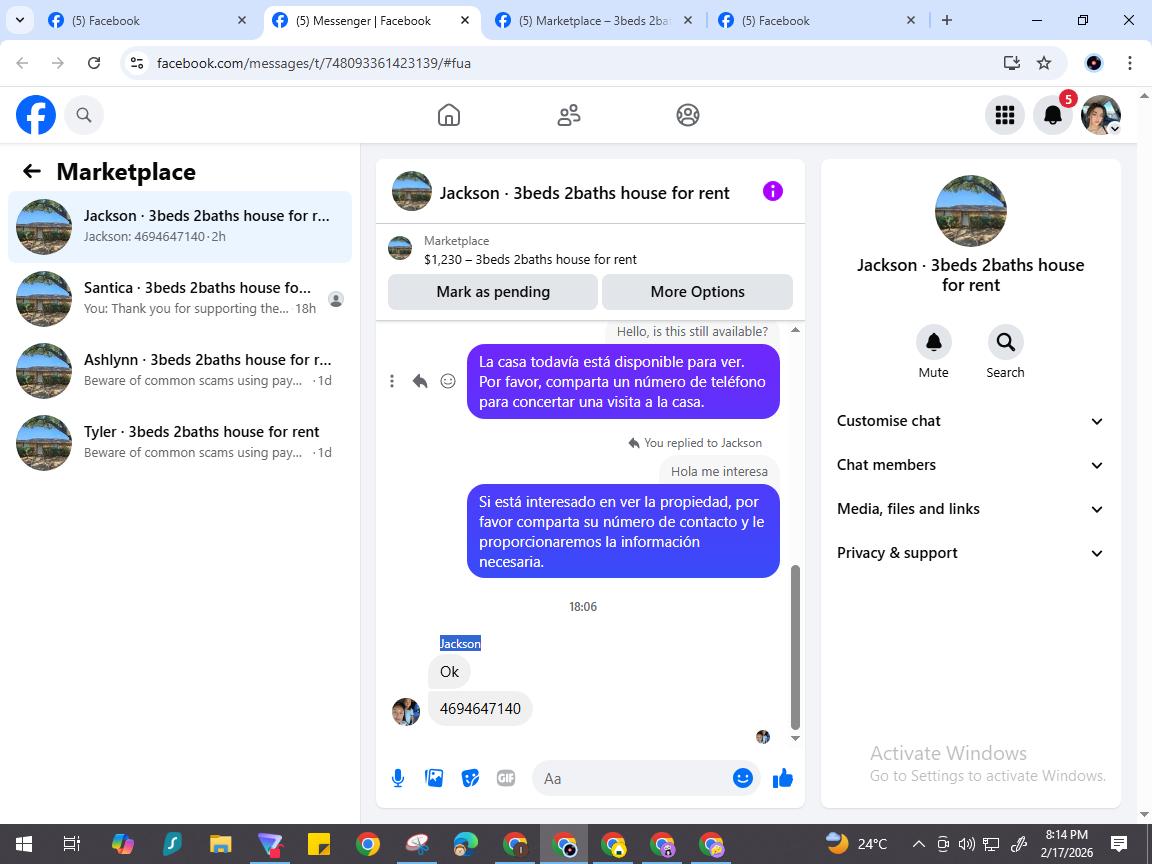Image resolution: width=1152 pixels, height=864 pixels.
Task: Open taskbar clock showing 8:14 PM
Action: pos(1067,843)
